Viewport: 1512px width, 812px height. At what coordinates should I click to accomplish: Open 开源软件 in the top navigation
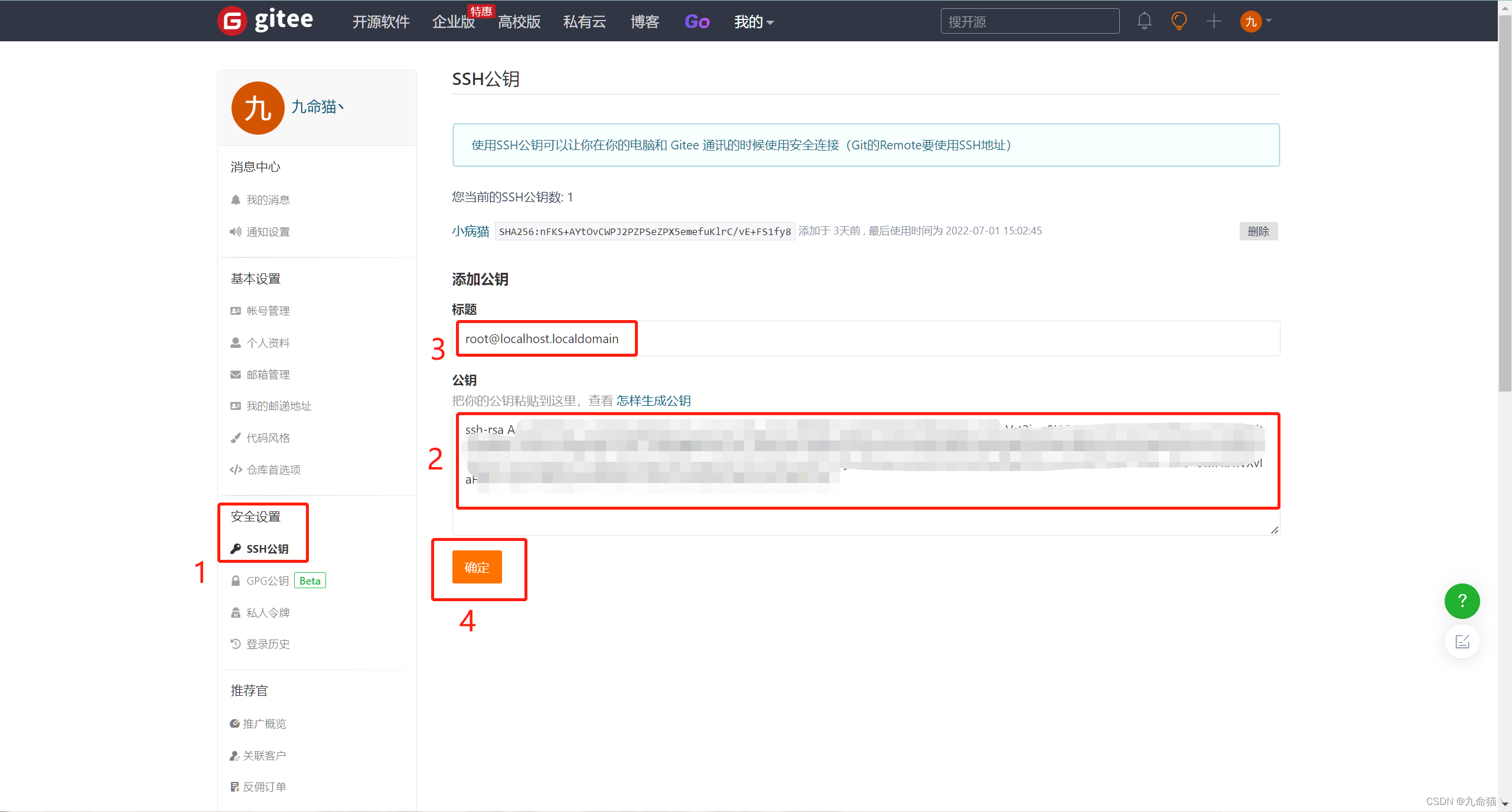[x=381, y=22]
